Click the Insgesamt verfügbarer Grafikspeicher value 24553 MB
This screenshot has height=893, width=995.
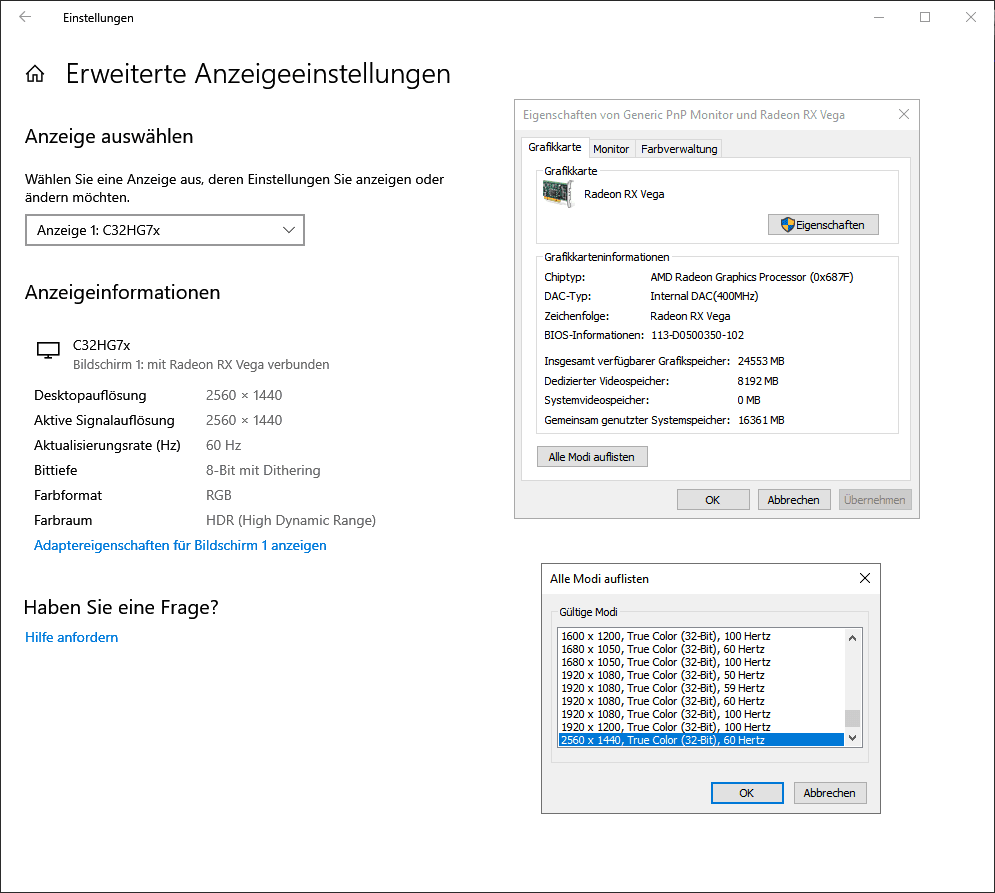[x=761, y=361]
